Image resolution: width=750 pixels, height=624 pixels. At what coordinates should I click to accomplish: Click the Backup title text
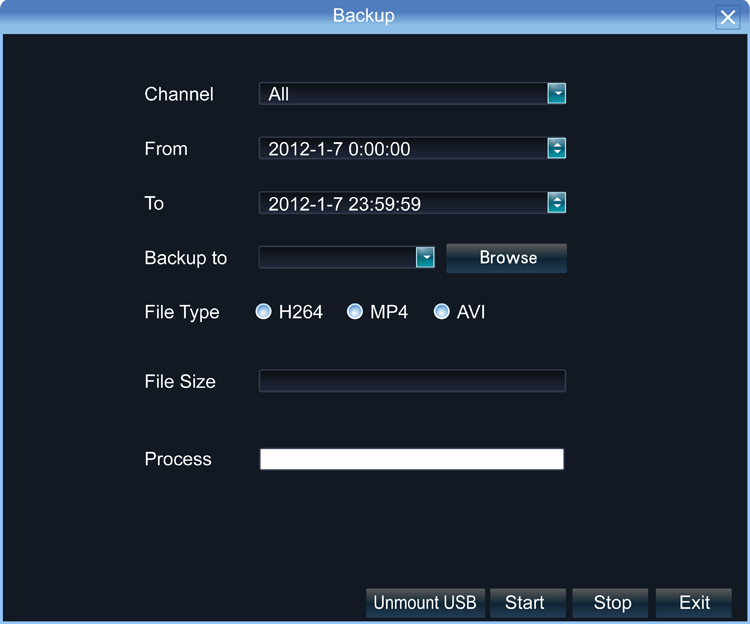(x=364, y=16)
